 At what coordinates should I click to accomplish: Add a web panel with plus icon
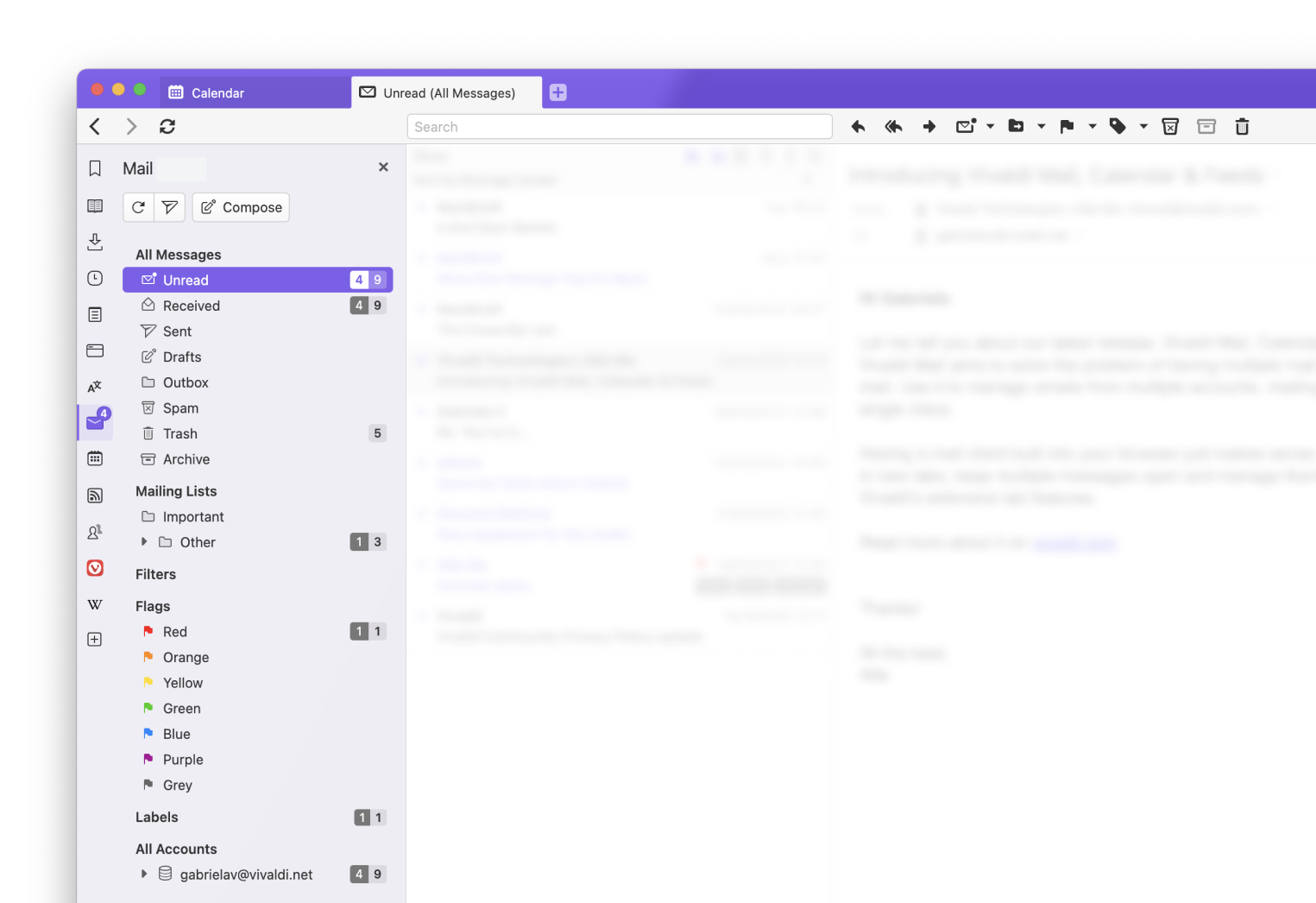pyautogui.click(x=95, y=640)
